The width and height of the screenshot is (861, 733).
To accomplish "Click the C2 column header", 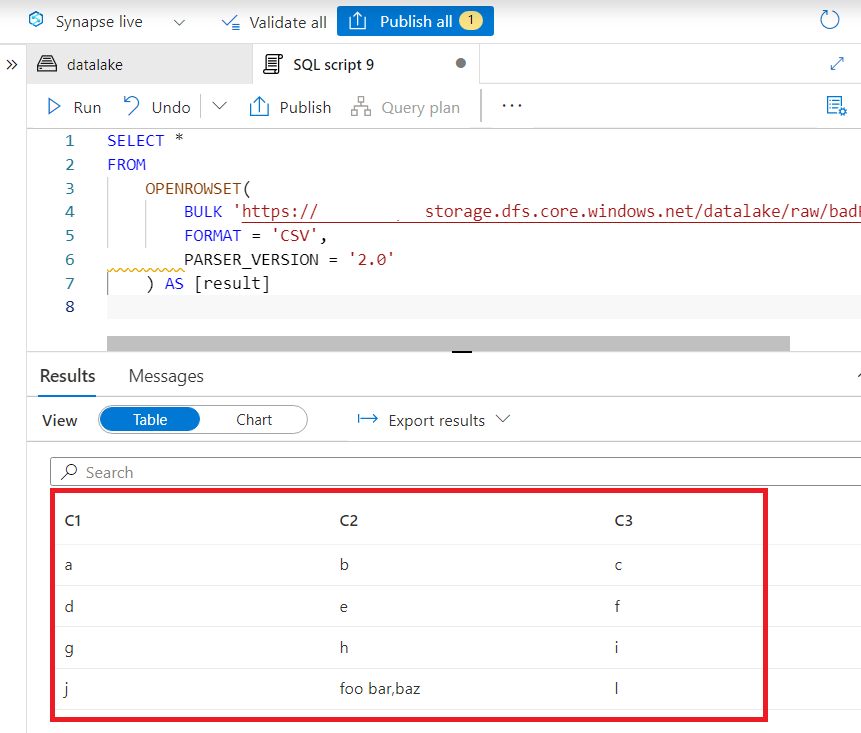I will 348,521.
